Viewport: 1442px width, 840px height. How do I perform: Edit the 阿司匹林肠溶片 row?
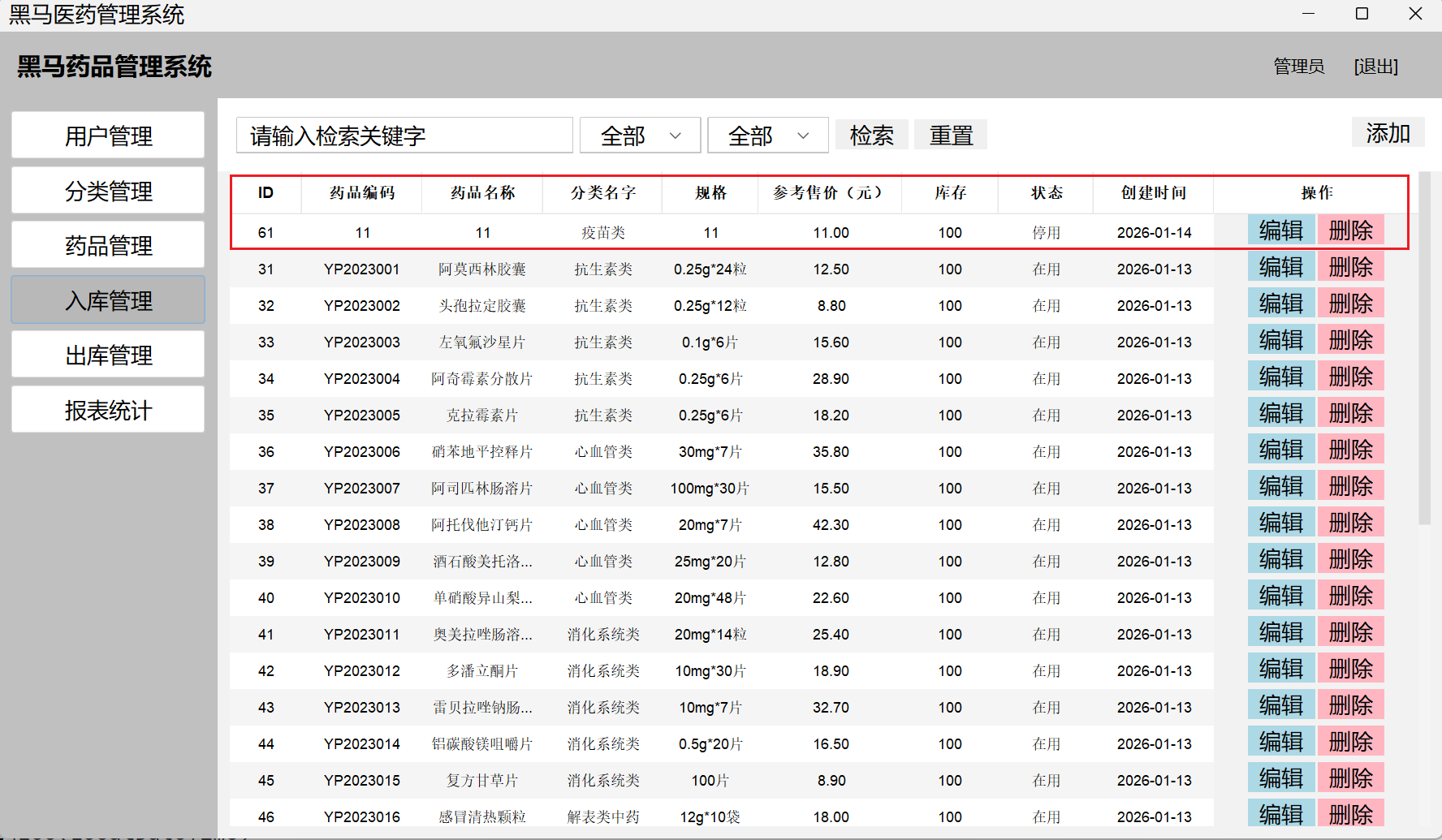point(1280,486)
